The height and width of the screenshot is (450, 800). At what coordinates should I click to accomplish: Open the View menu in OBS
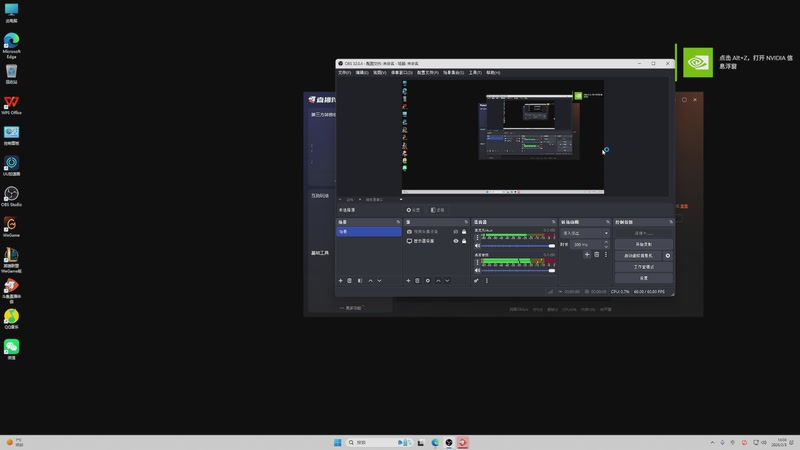(379, 72)
